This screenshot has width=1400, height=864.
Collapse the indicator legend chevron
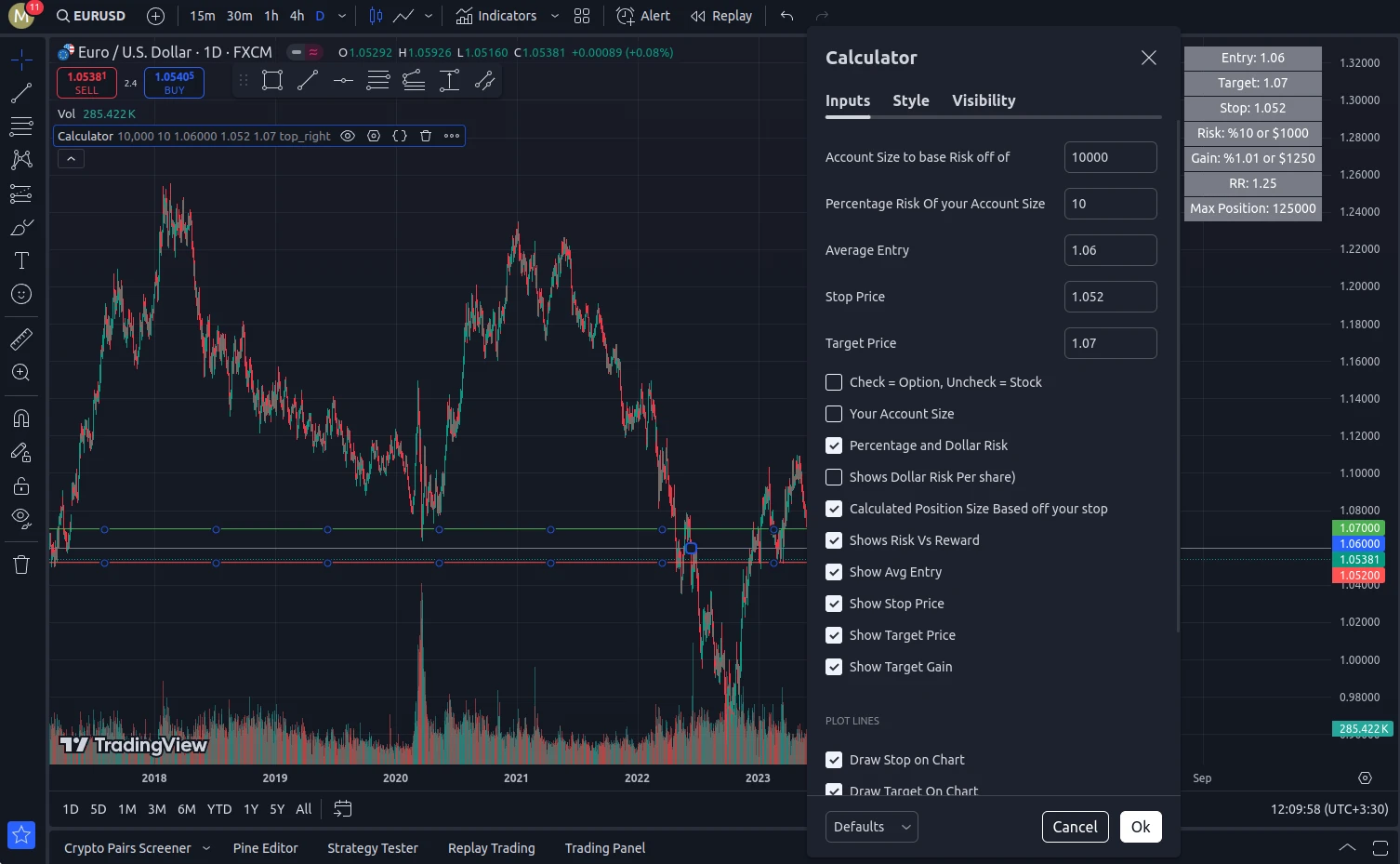[71, 159]
